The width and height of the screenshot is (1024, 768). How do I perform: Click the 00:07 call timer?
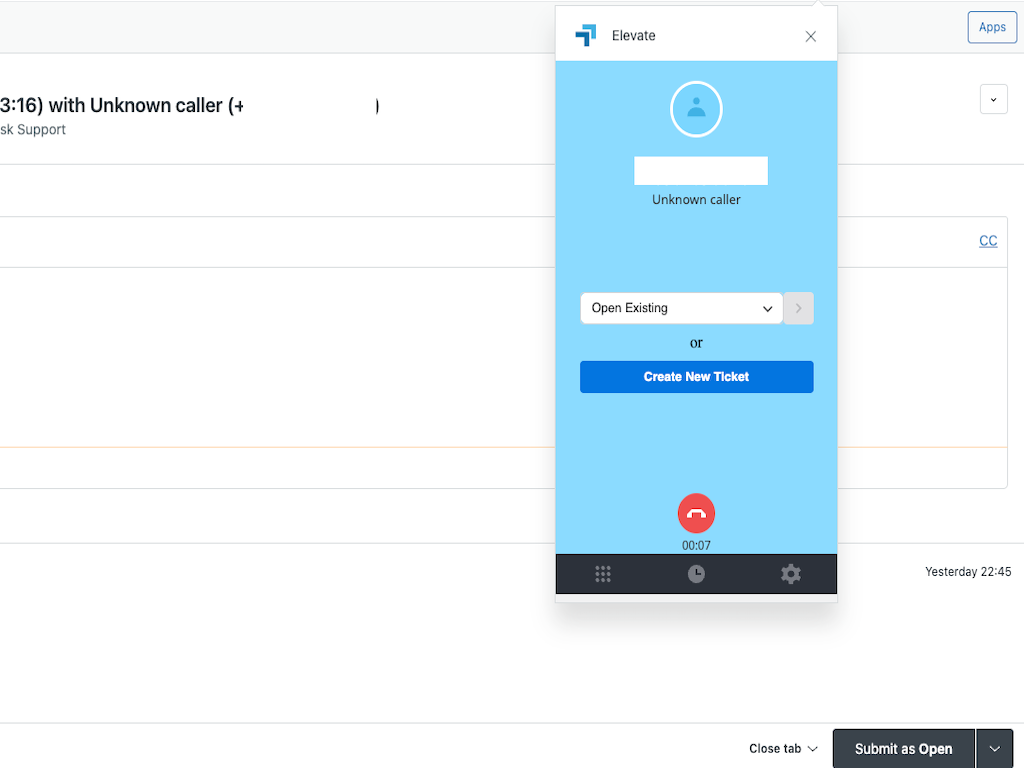(696, 545)
